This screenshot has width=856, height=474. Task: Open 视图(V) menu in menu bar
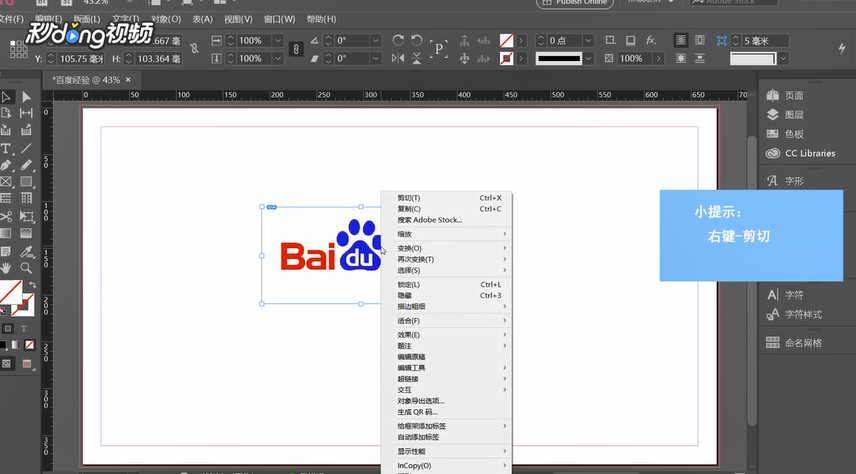click(238, 19)
